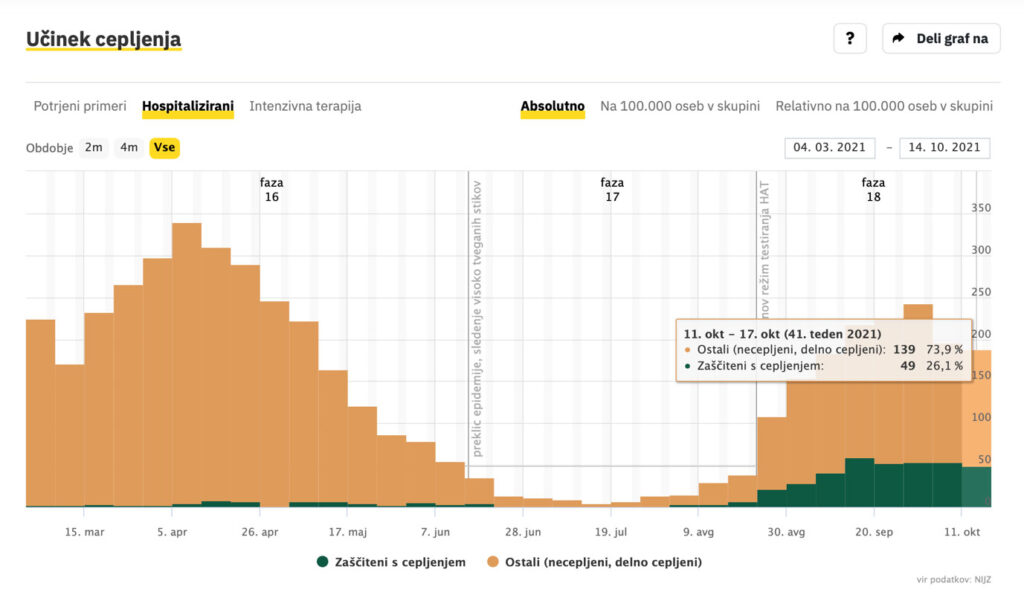
Task: Click the share arrow icon
Action: pyautogui.click(x=898, y=39)
